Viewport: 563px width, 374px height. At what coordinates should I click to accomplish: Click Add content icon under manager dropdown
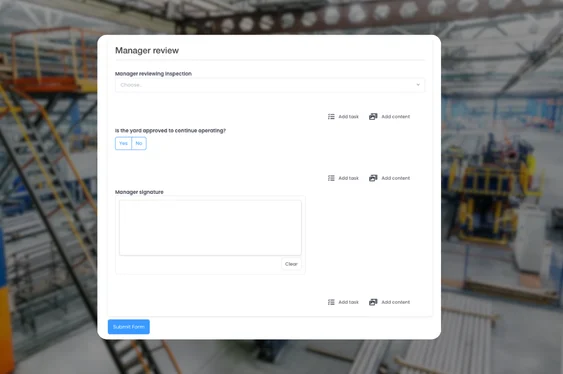pos(373,117)
